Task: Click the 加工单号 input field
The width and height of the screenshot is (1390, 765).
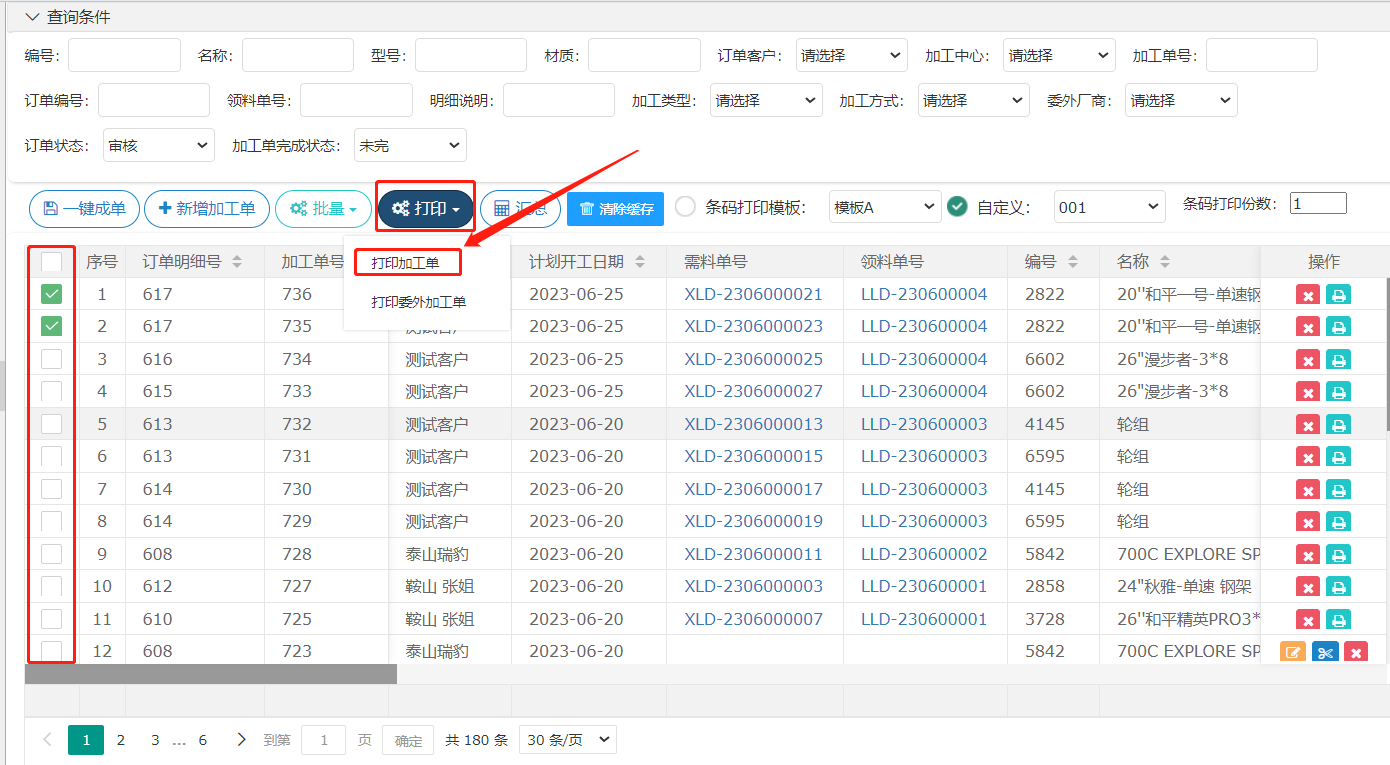Action: coord(1261,56)
